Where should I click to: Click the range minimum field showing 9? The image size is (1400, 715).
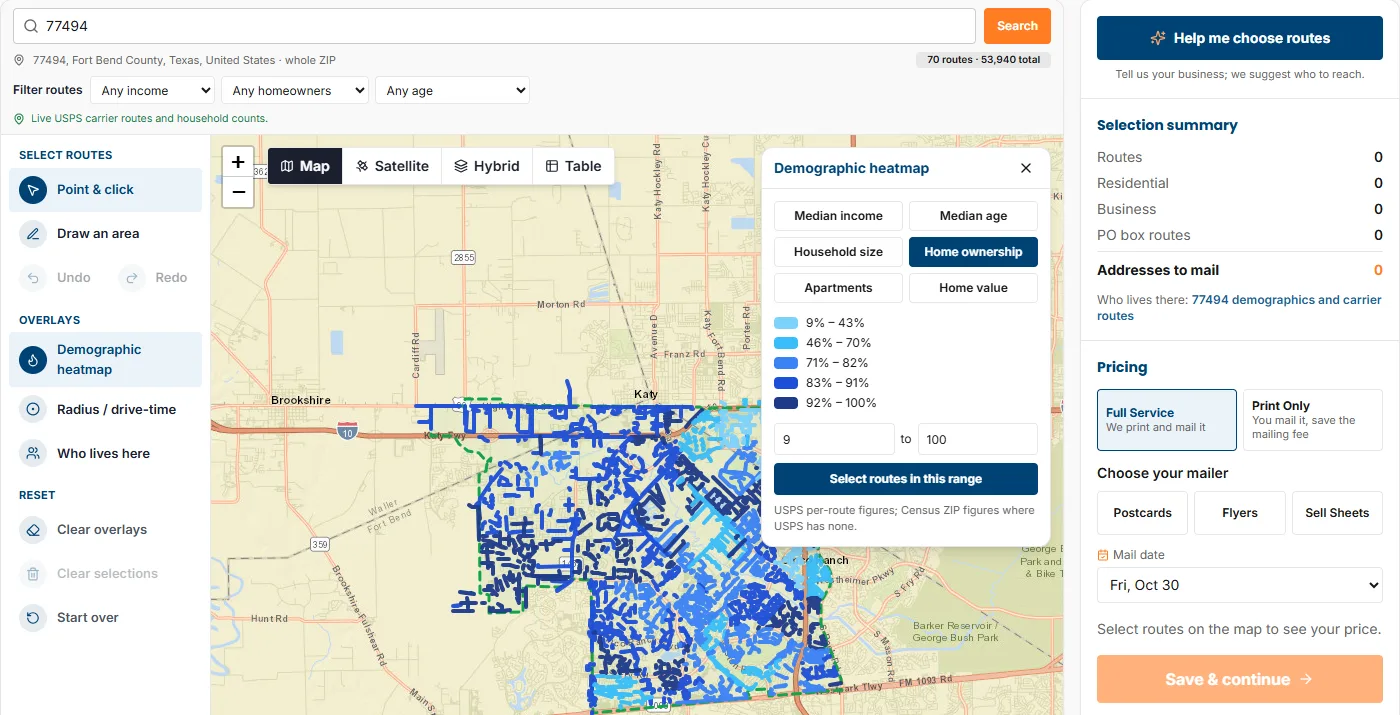834,439
